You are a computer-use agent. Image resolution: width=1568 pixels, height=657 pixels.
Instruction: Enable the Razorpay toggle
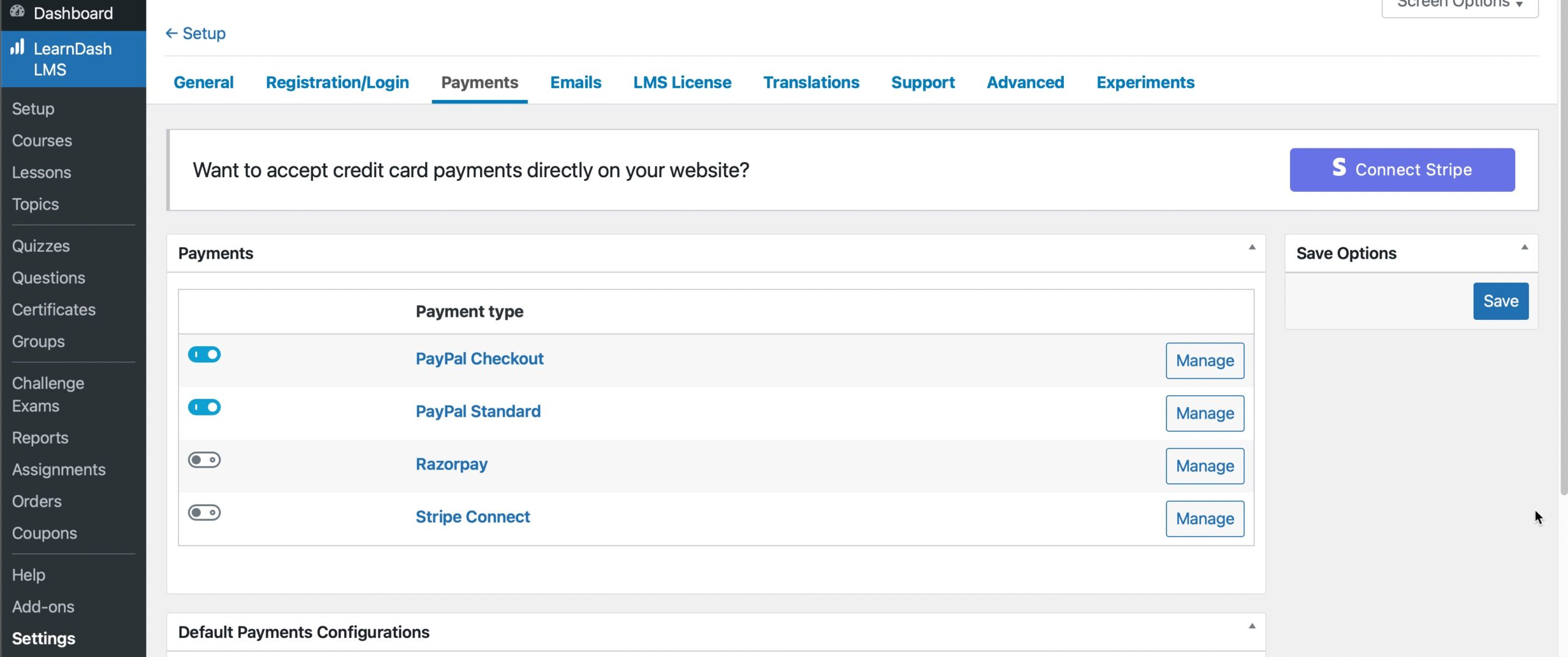pyautogui.click(x=204, y=460)
